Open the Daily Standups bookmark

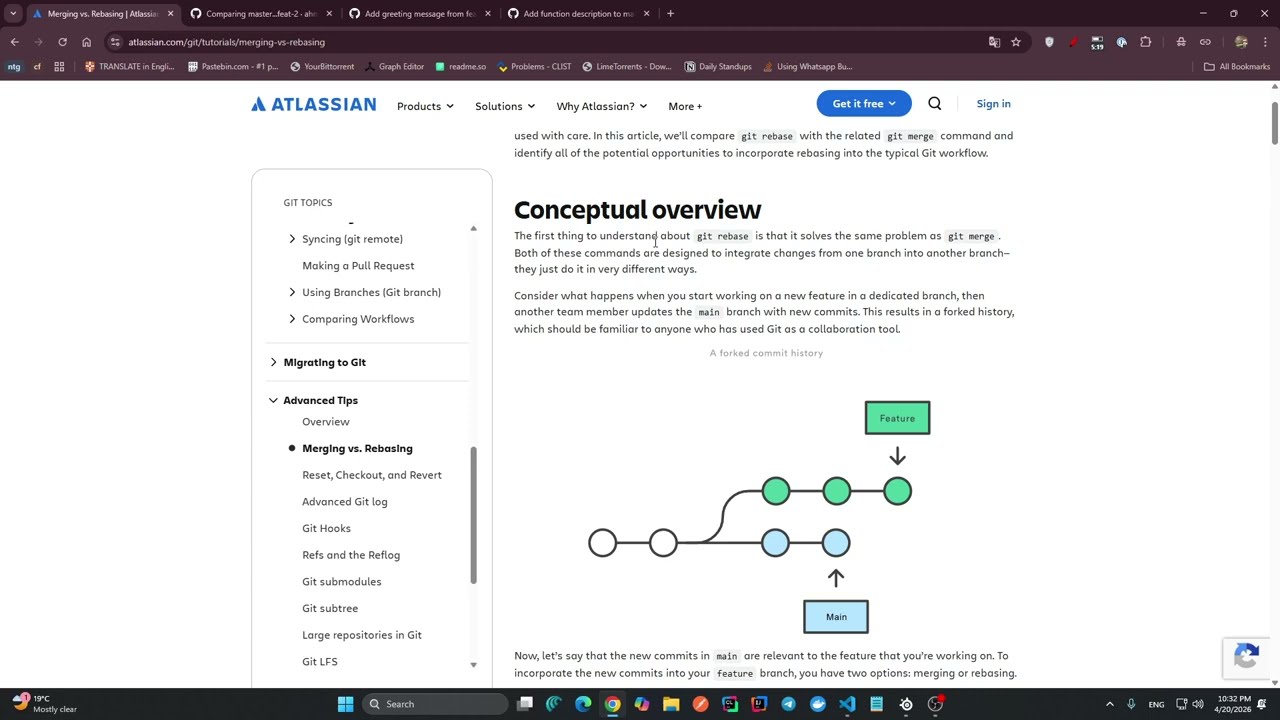(718, 67)
